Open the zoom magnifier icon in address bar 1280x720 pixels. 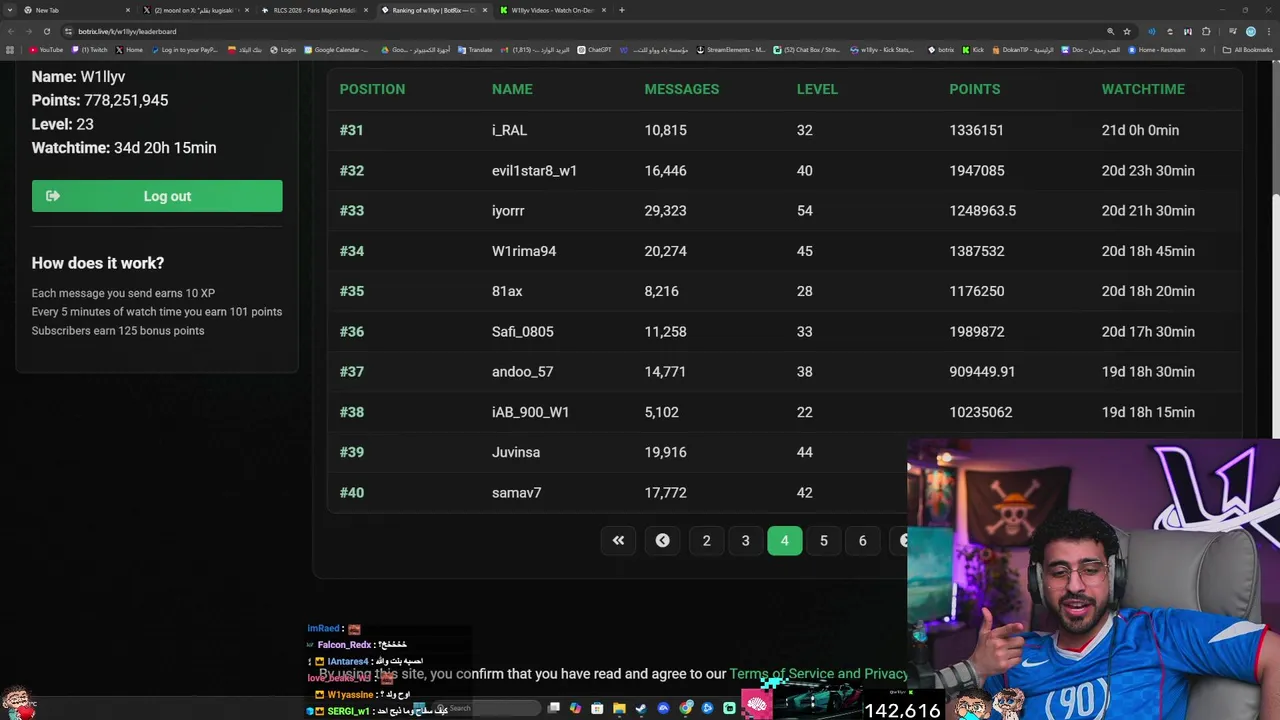click(1110, 31)
